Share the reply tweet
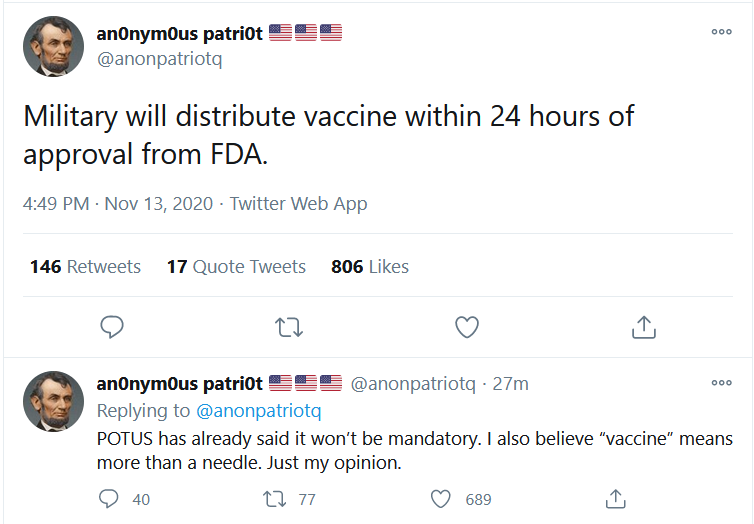754x524 pixels. (x=616, y=498)
